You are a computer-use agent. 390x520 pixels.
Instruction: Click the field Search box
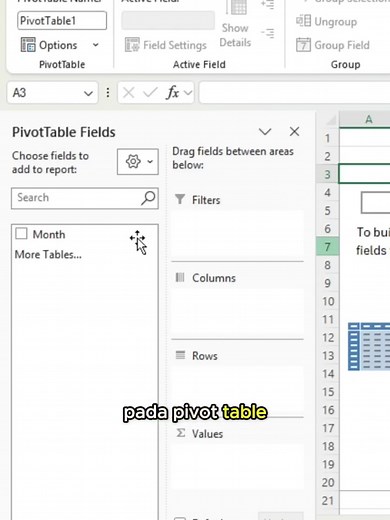(85, 198)
